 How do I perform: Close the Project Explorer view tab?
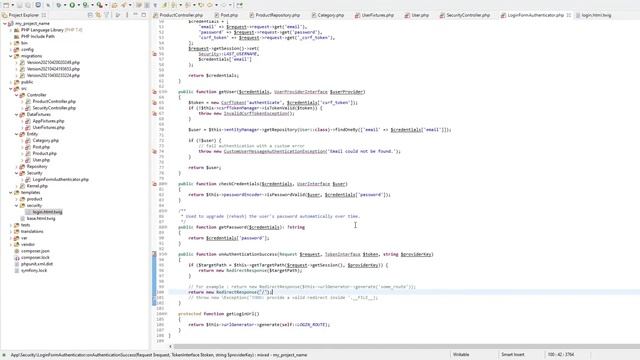44,15
